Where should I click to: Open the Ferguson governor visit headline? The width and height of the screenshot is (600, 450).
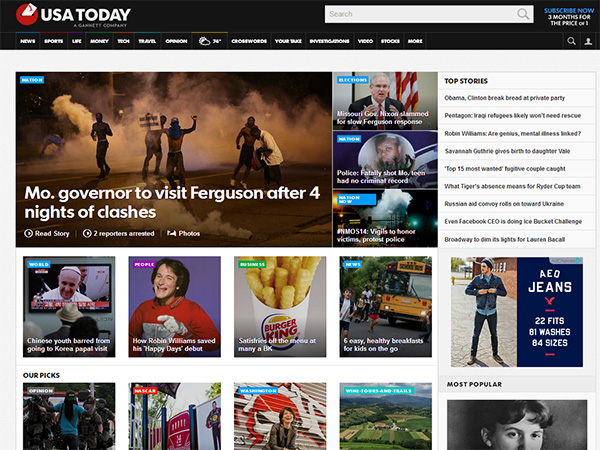click(x=172, y=201)
